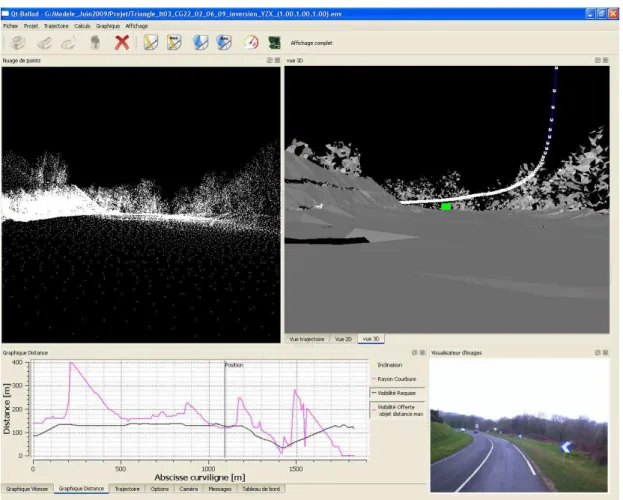Viewport: 623px width, 500px height.
Task: Click the Position label in distance chart
Action: (x=234, y=365)
